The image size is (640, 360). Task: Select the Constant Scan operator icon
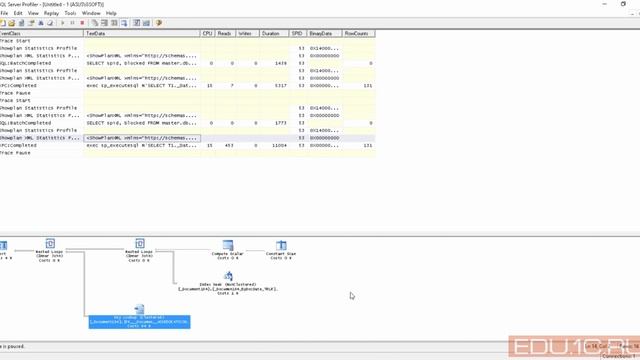[281, 245]
